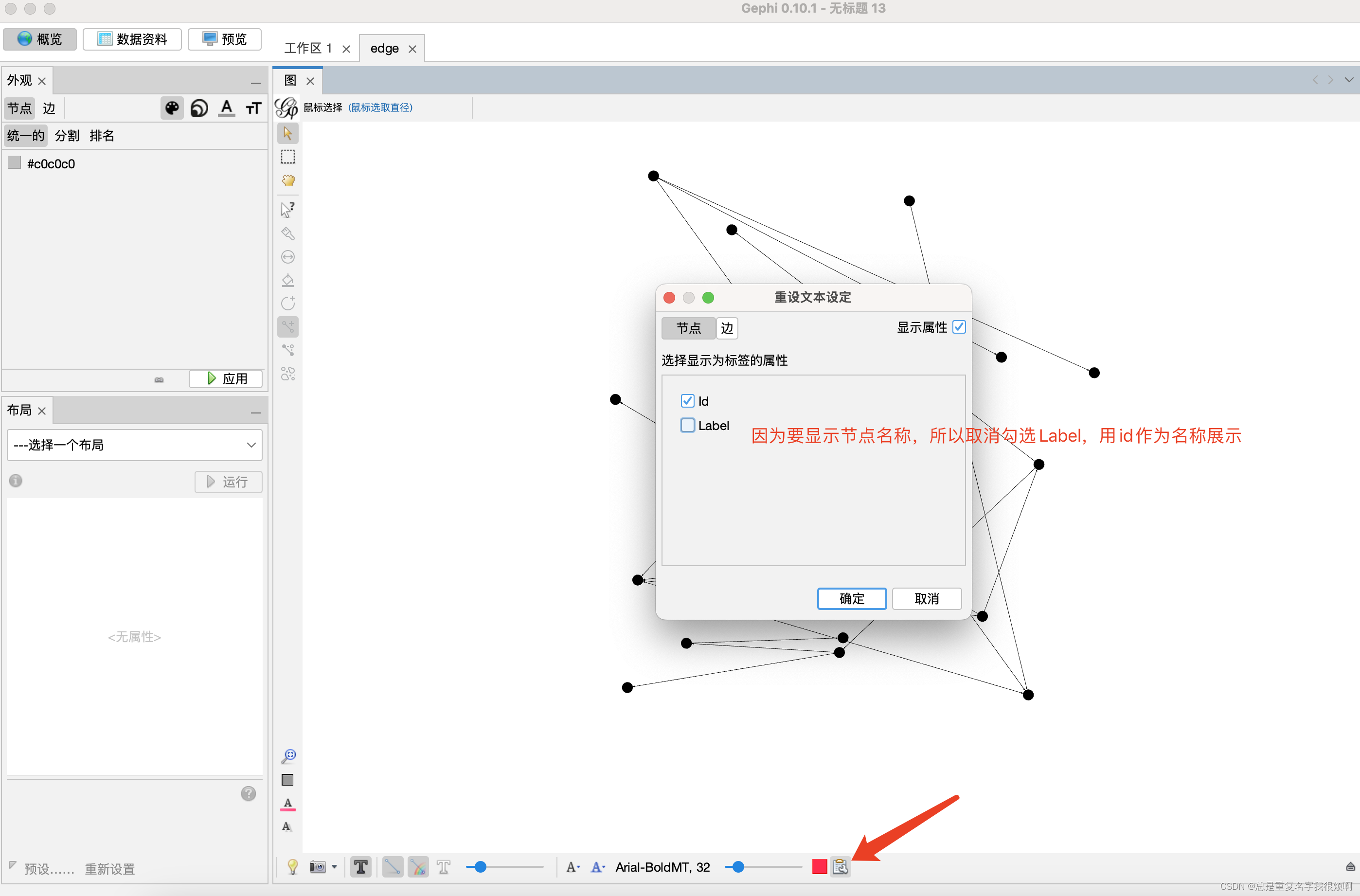Open label text settings clipboard icon
The width and height of the screenshot is (1360, 896).
coord(840,867)
